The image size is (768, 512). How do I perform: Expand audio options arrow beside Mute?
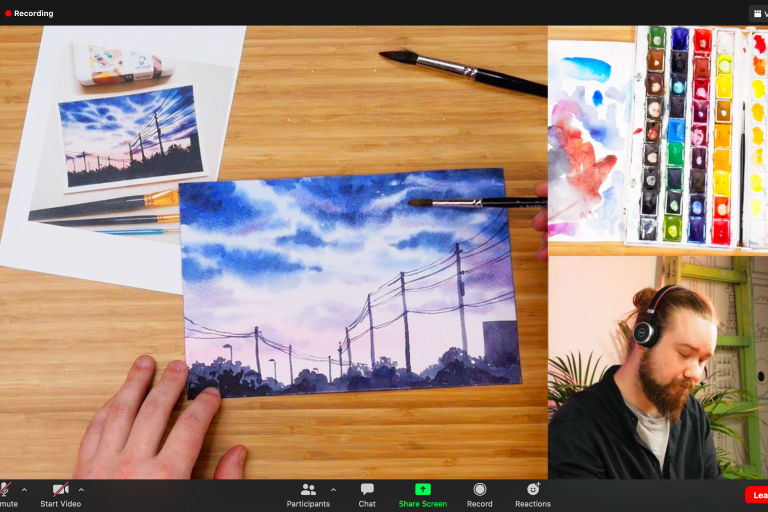pos(24,490)
